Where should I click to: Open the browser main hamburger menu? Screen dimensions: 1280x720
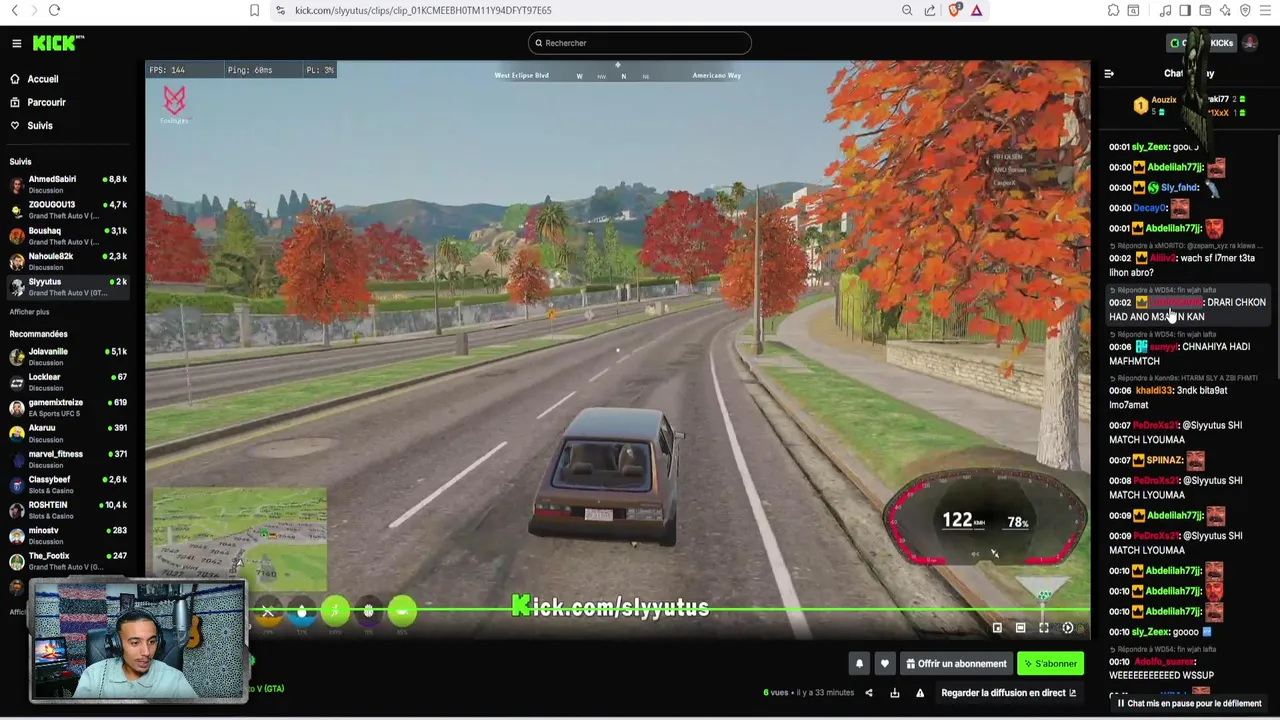[1265, 10]
